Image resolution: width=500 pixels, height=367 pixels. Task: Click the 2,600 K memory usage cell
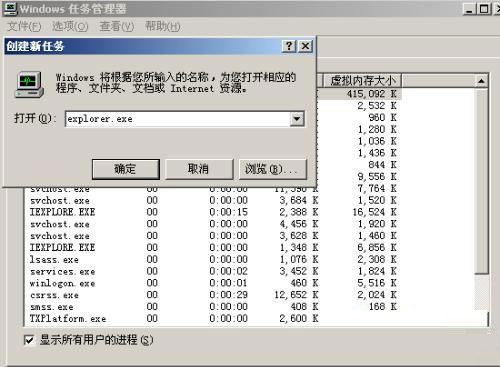(x=299, y=319)
